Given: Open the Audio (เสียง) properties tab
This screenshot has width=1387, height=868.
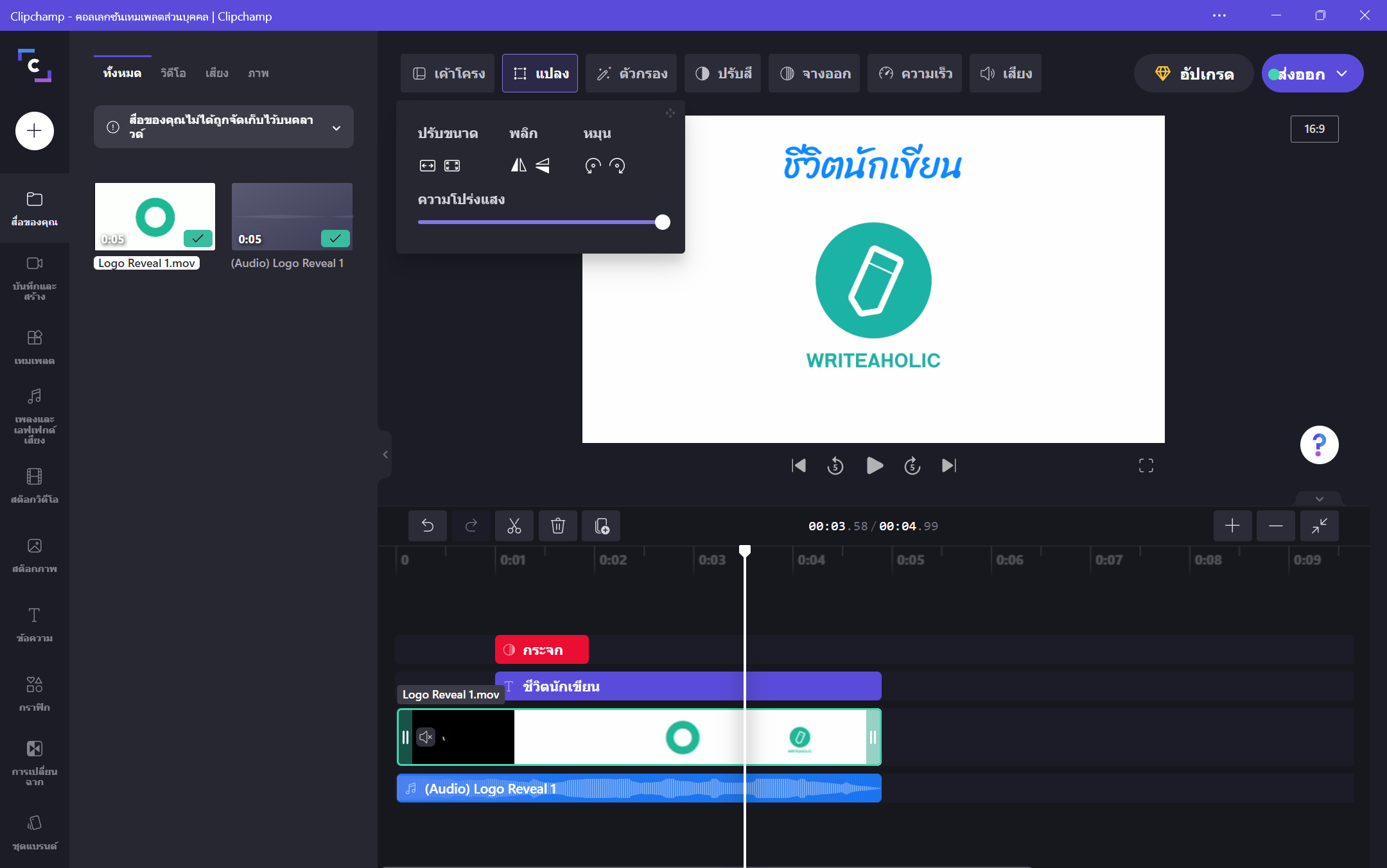Looking at the screenshot, I should coord(1006,73).
